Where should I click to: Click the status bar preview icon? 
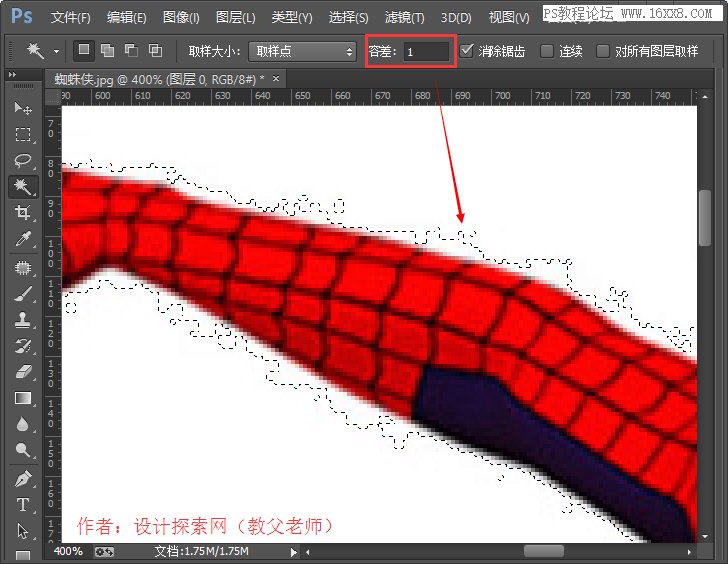point(104,552)
